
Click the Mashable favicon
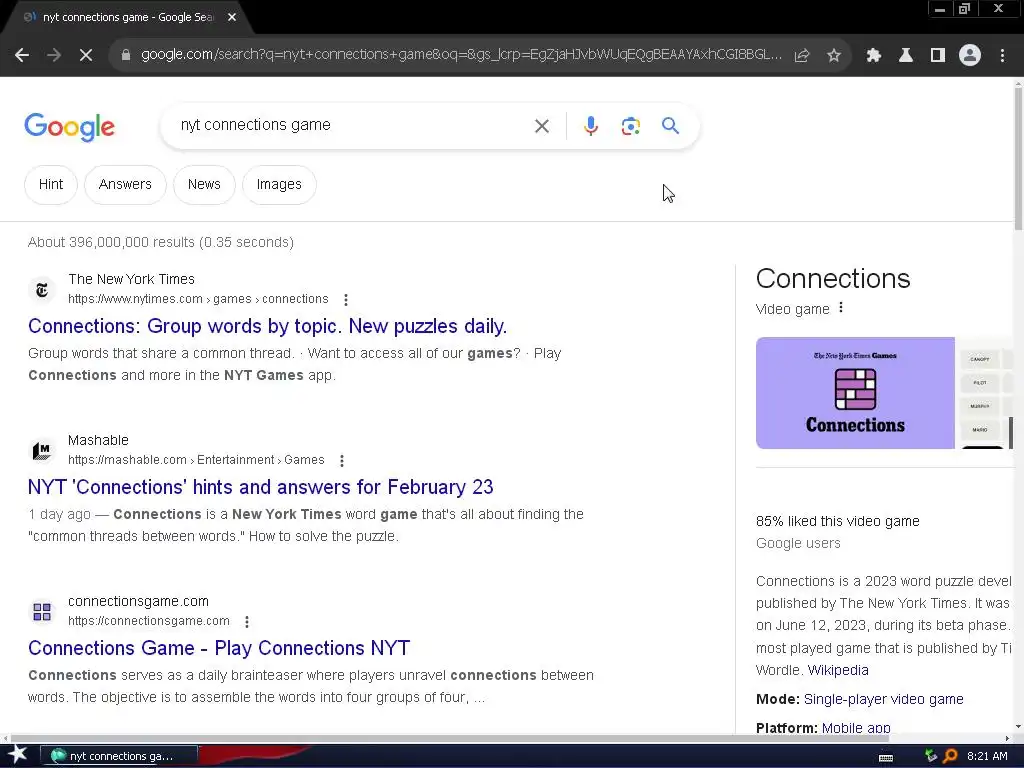(x=42, y=451)
